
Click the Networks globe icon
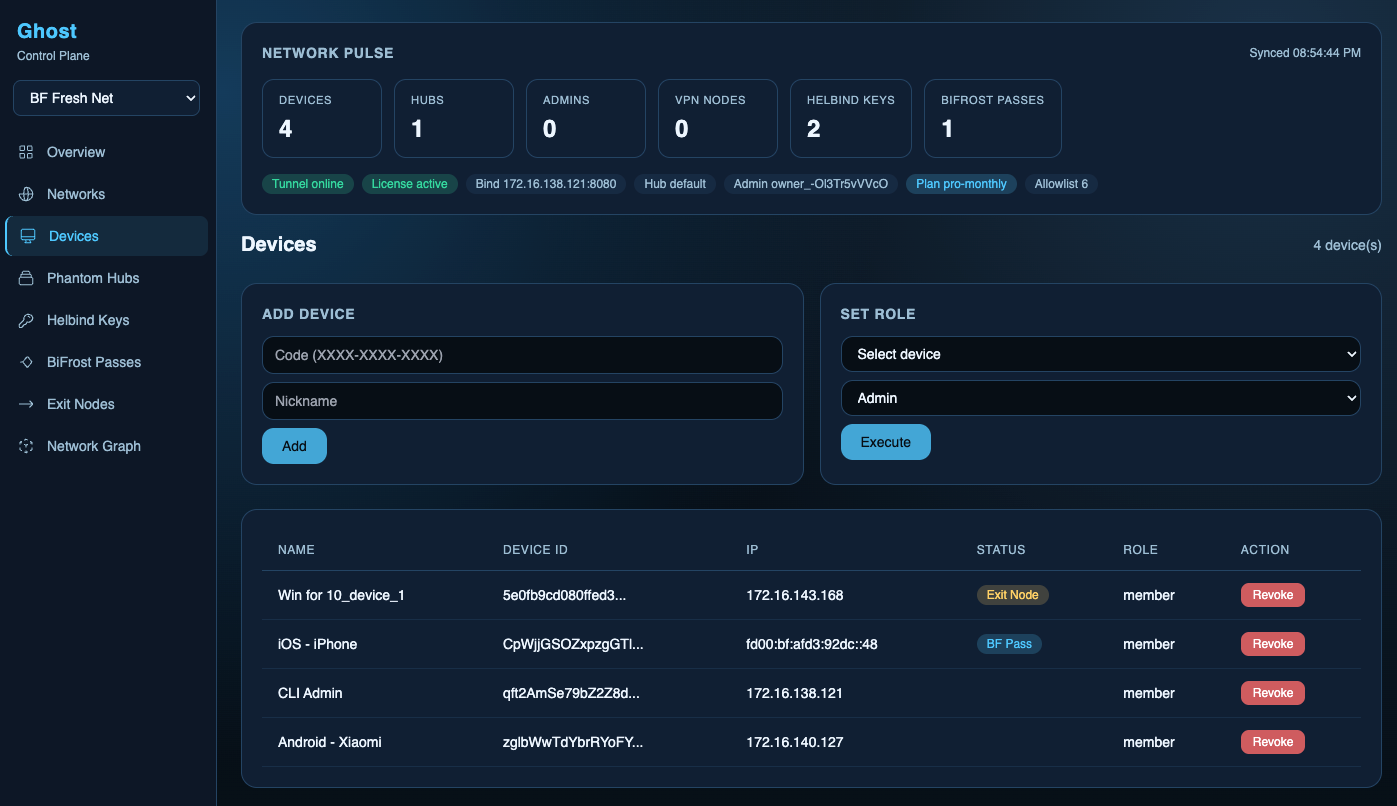[x=26, y=194]
